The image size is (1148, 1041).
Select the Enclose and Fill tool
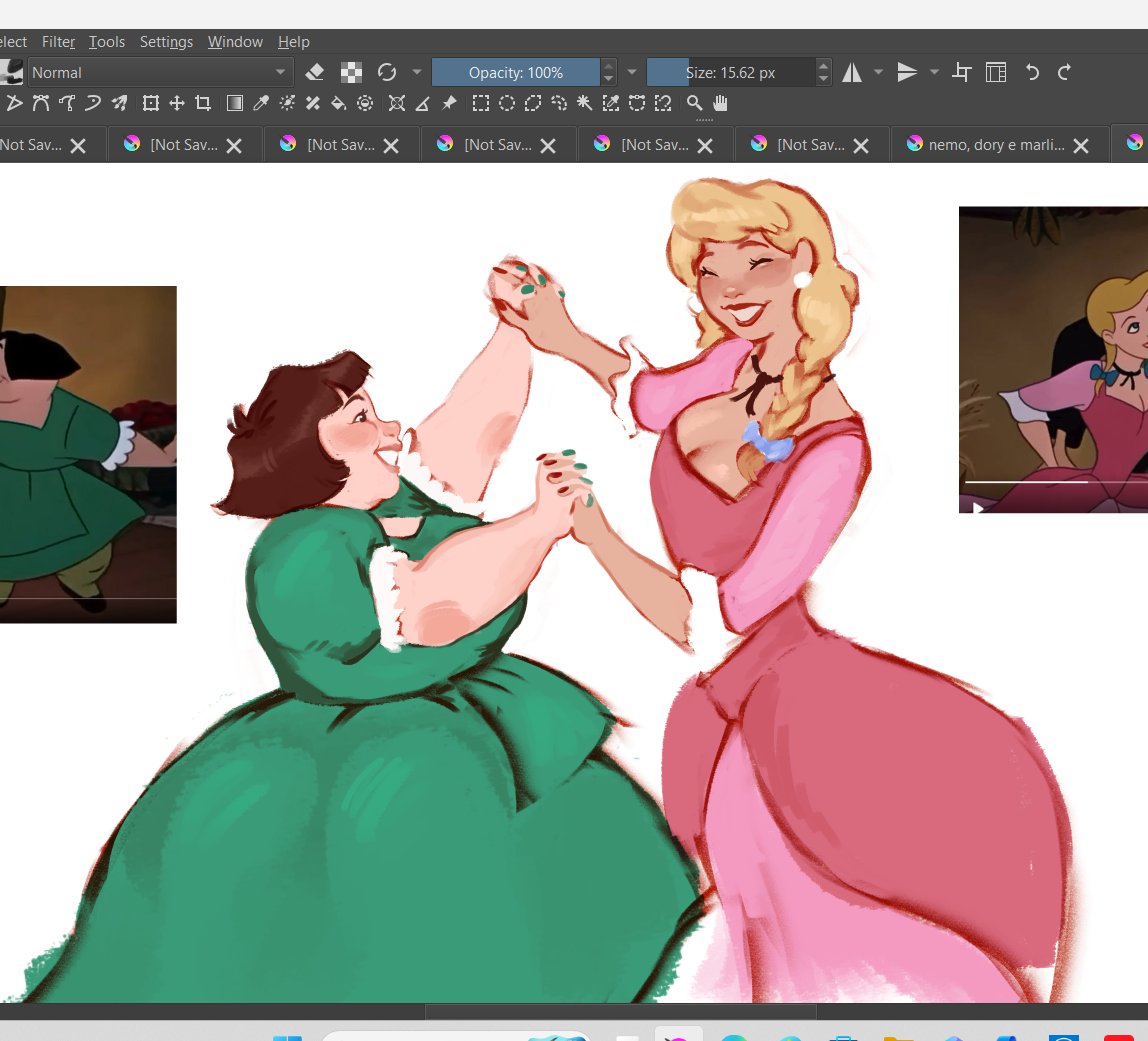(x=365, y=103)
